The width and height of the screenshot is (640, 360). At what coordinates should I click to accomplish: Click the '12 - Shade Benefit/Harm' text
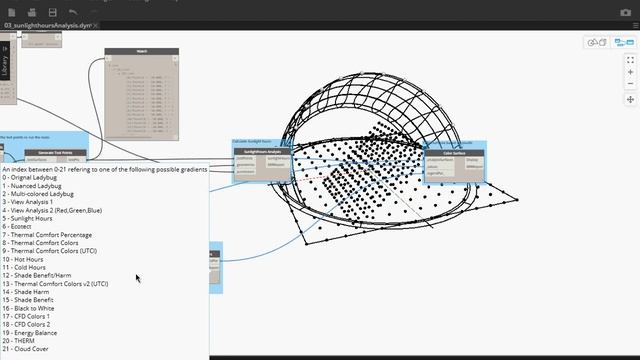[x=37, y=276]
